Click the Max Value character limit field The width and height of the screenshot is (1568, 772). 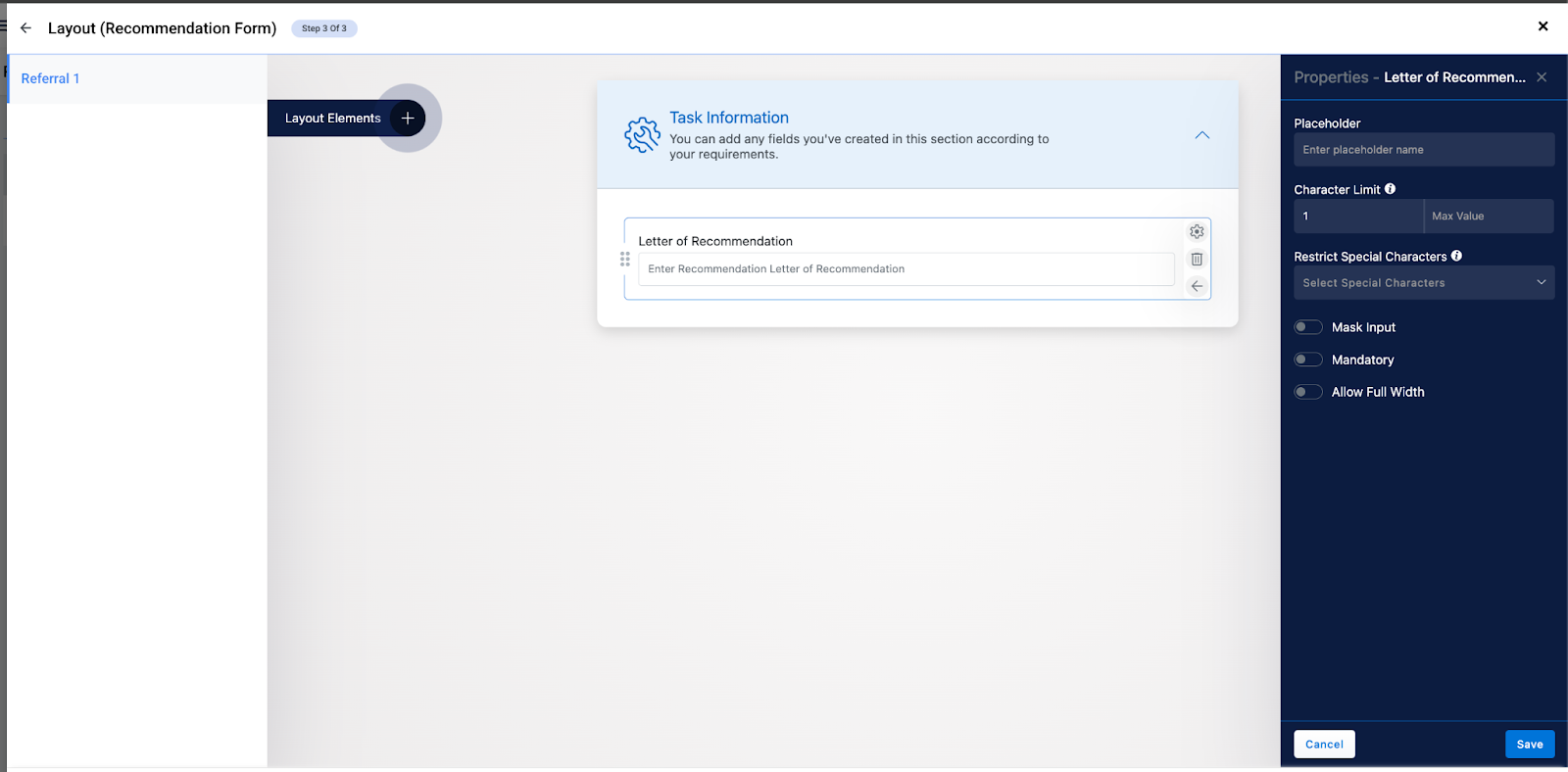[x=1488, y=217]
